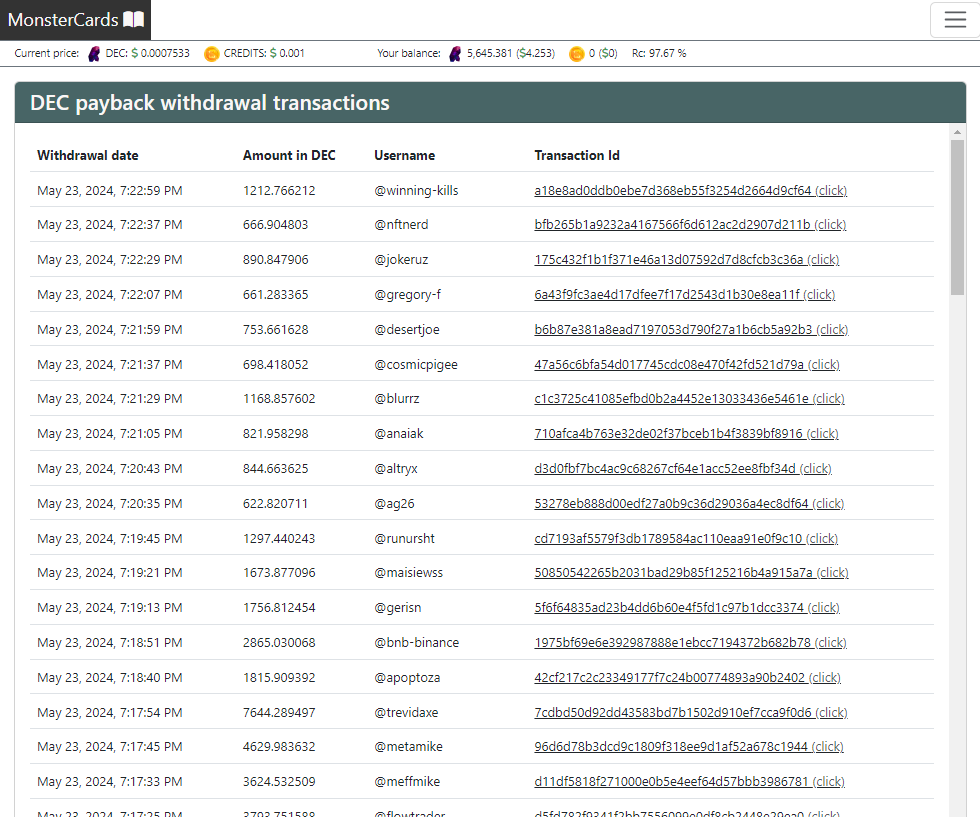Screen dimensions: 980x817
Task: Click the Rc: 97.67 % value
Action: point(659,54)
